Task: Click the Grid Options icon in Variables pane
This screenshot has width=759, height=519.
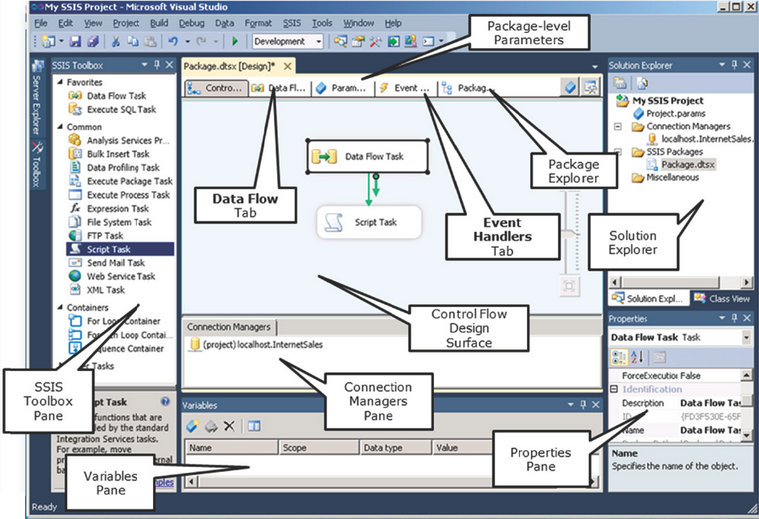Action: 254,426
